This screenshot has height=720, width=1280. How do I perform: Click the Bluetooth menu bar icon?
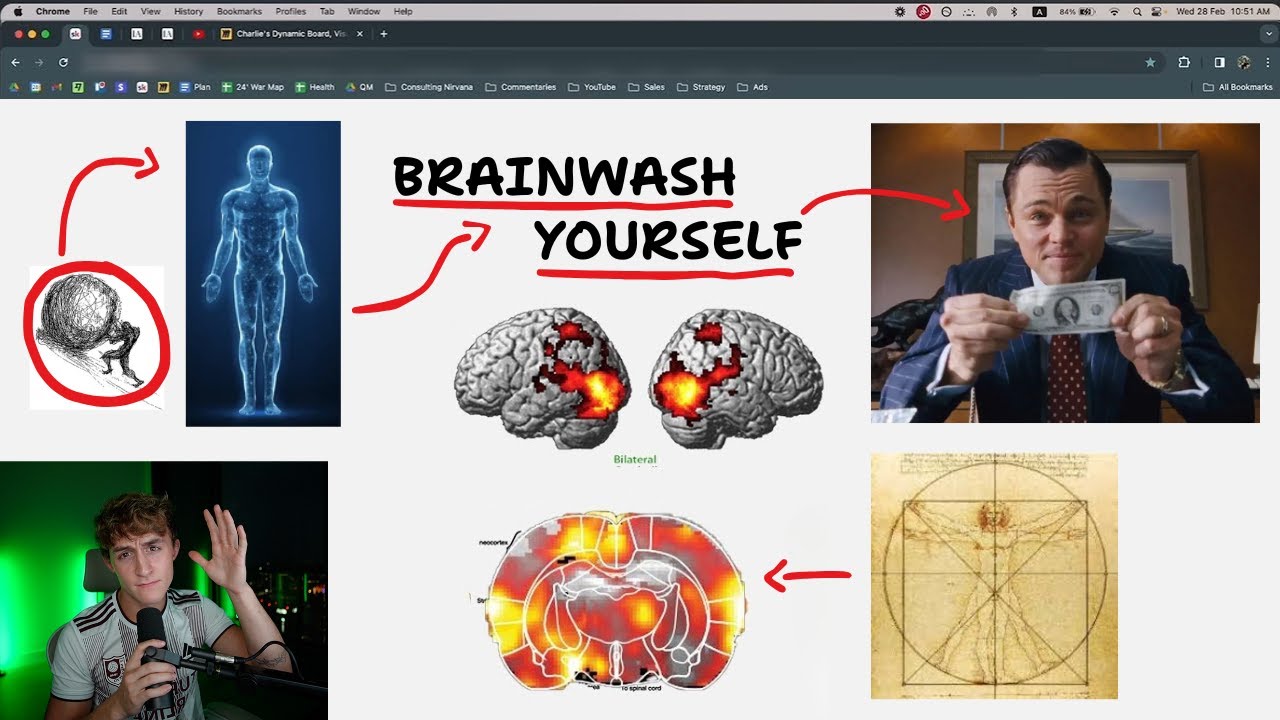click(x=1014, y=11)
